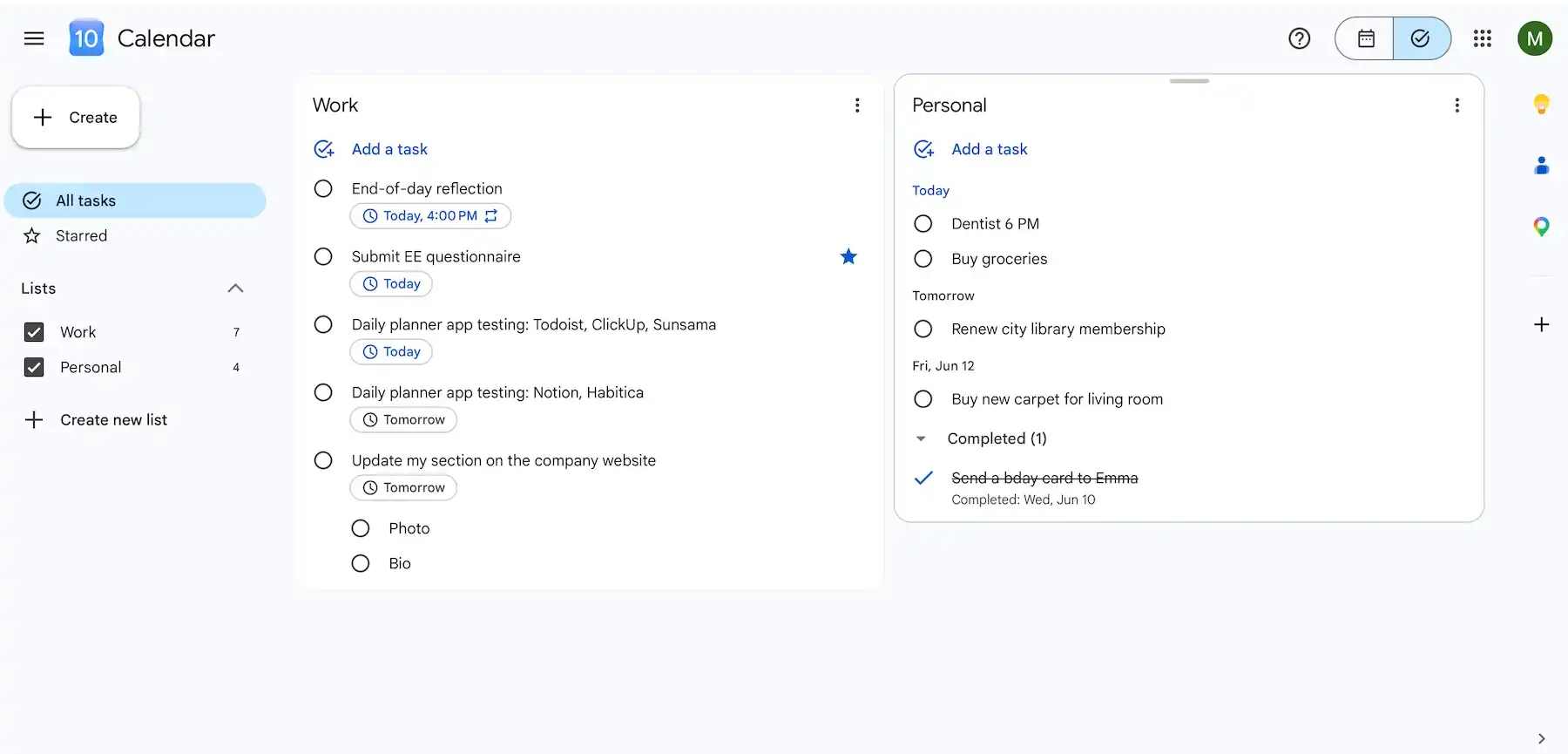This screenshot has width=1568, height=754.
Task: Click Today chip under Submit EE questionnaire
Action: click(391, 284)
